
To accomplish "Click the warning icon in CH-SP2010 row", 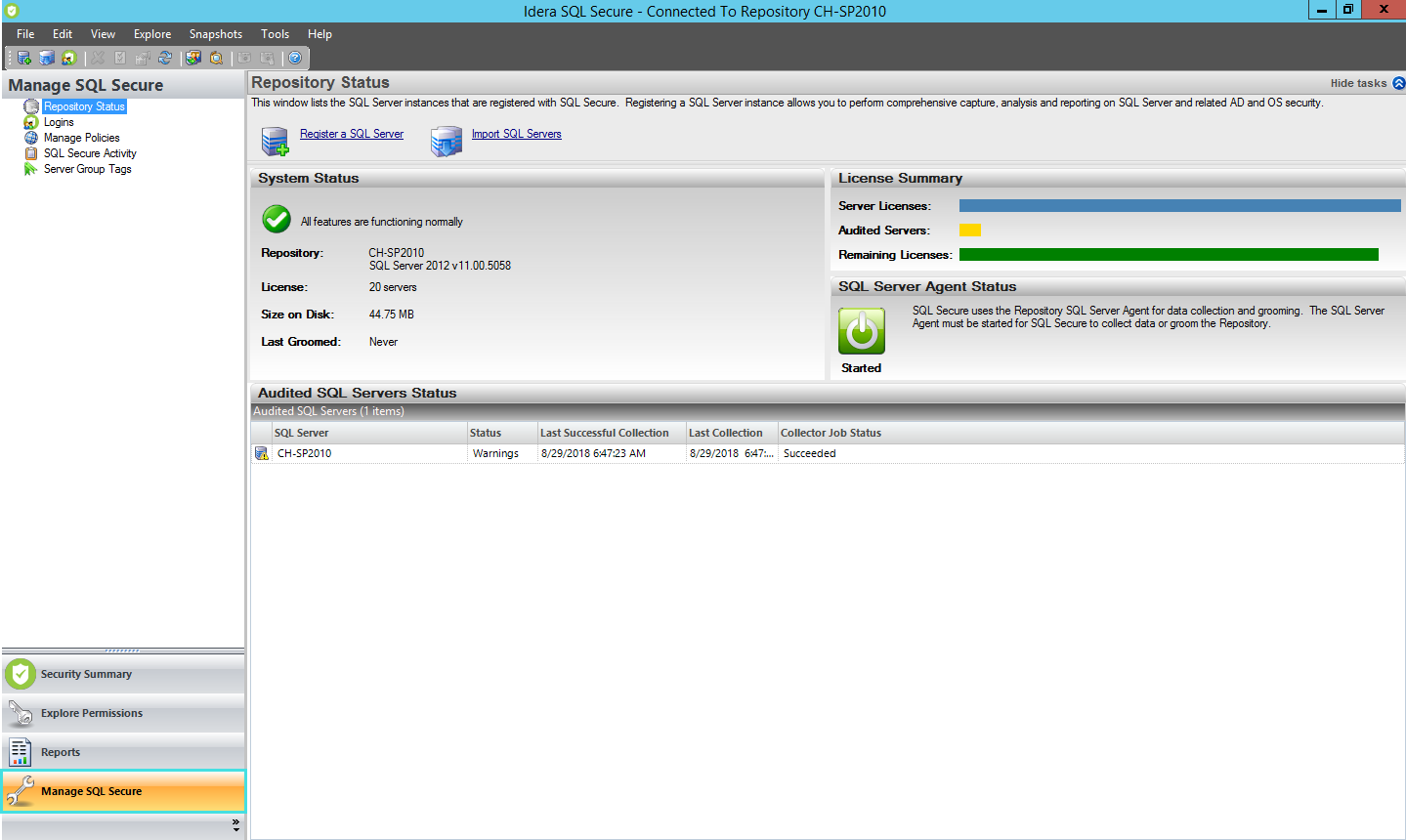I will (x=261, y=453).
